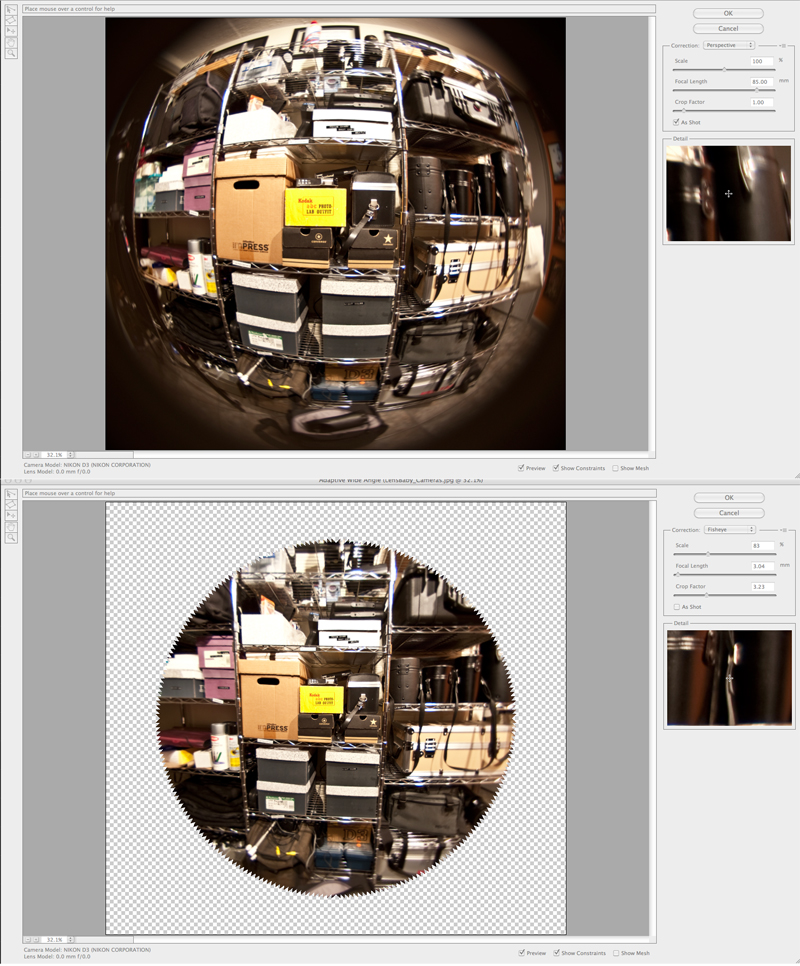Select the Move tool in the upper dialog
This screenshot has width=800, height=966.
(11, 31)
